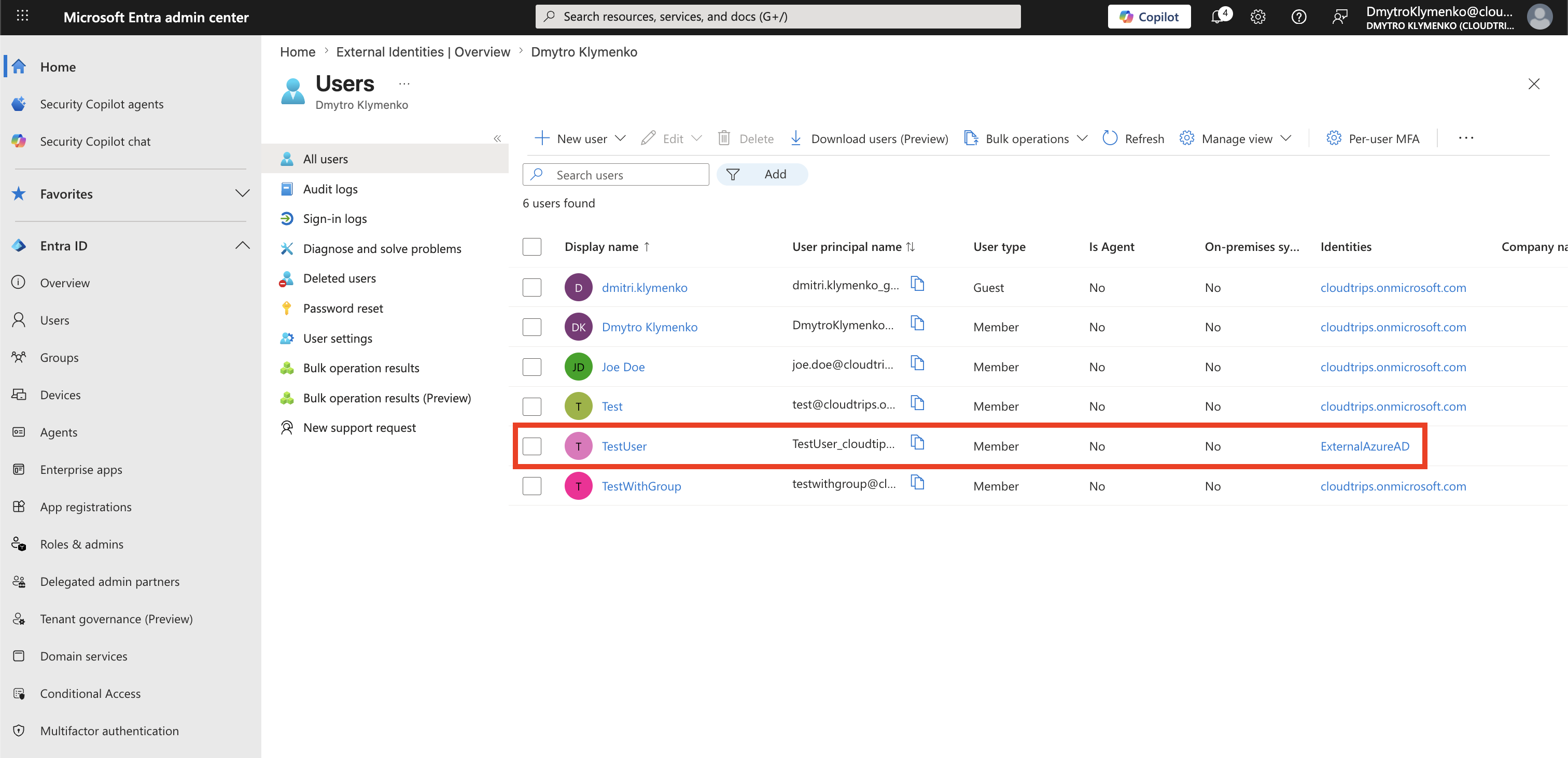Open the help question mark icon

(x=1298, y=17)
